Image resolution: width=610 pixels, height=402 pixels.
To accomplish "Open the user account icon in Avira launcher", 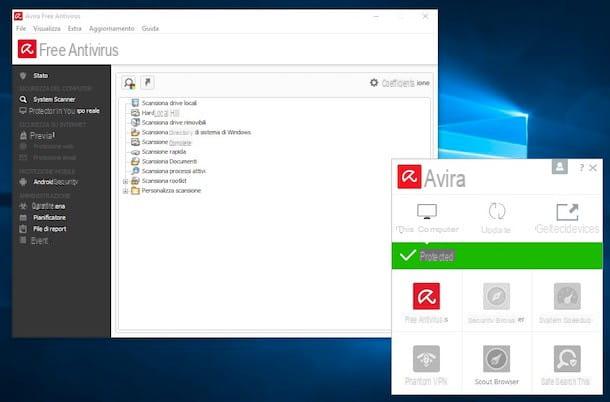I will 559,167.
